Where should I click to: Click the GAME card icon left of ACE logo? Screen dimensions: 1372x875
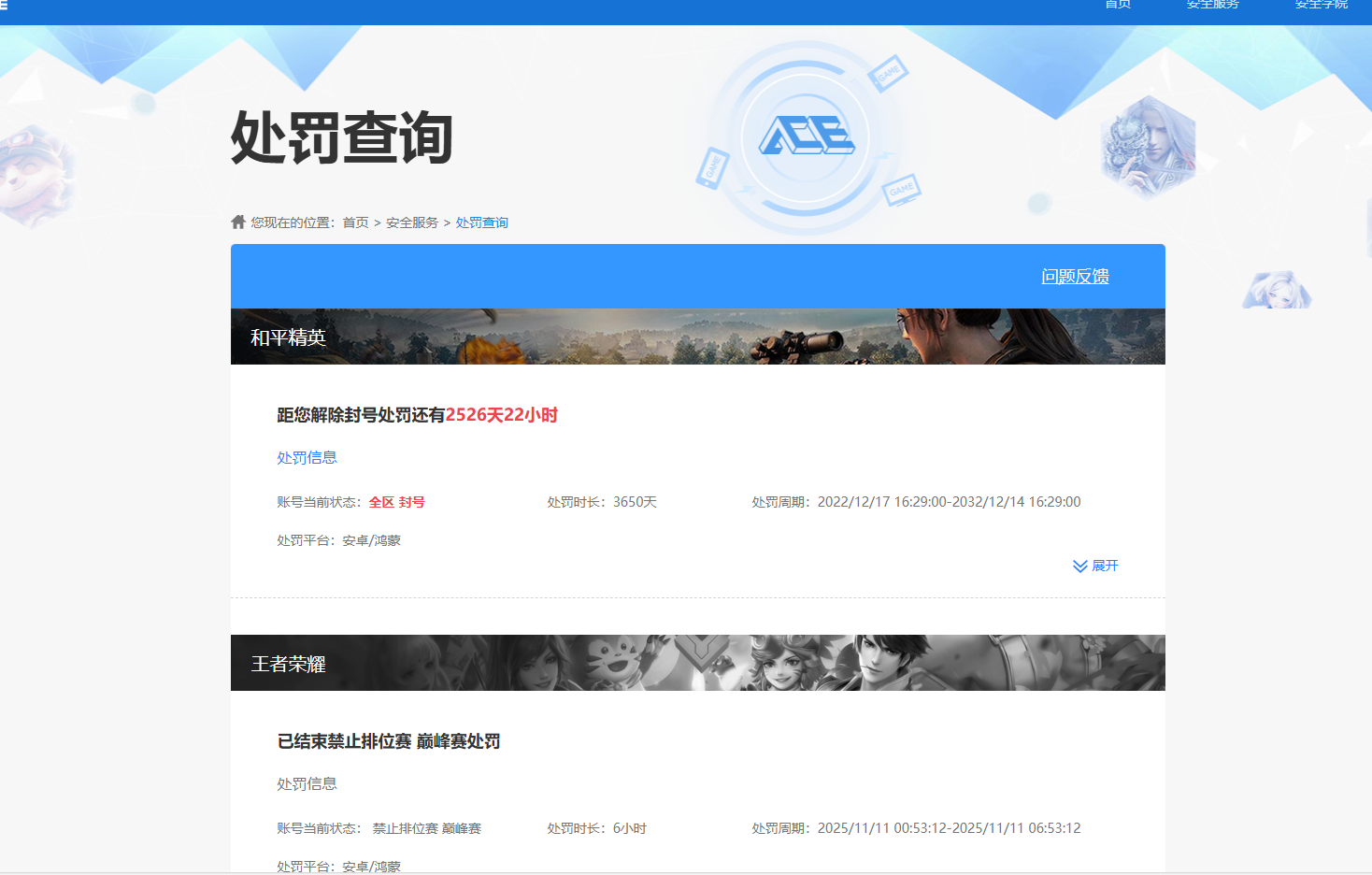click(x=713, y=167)
